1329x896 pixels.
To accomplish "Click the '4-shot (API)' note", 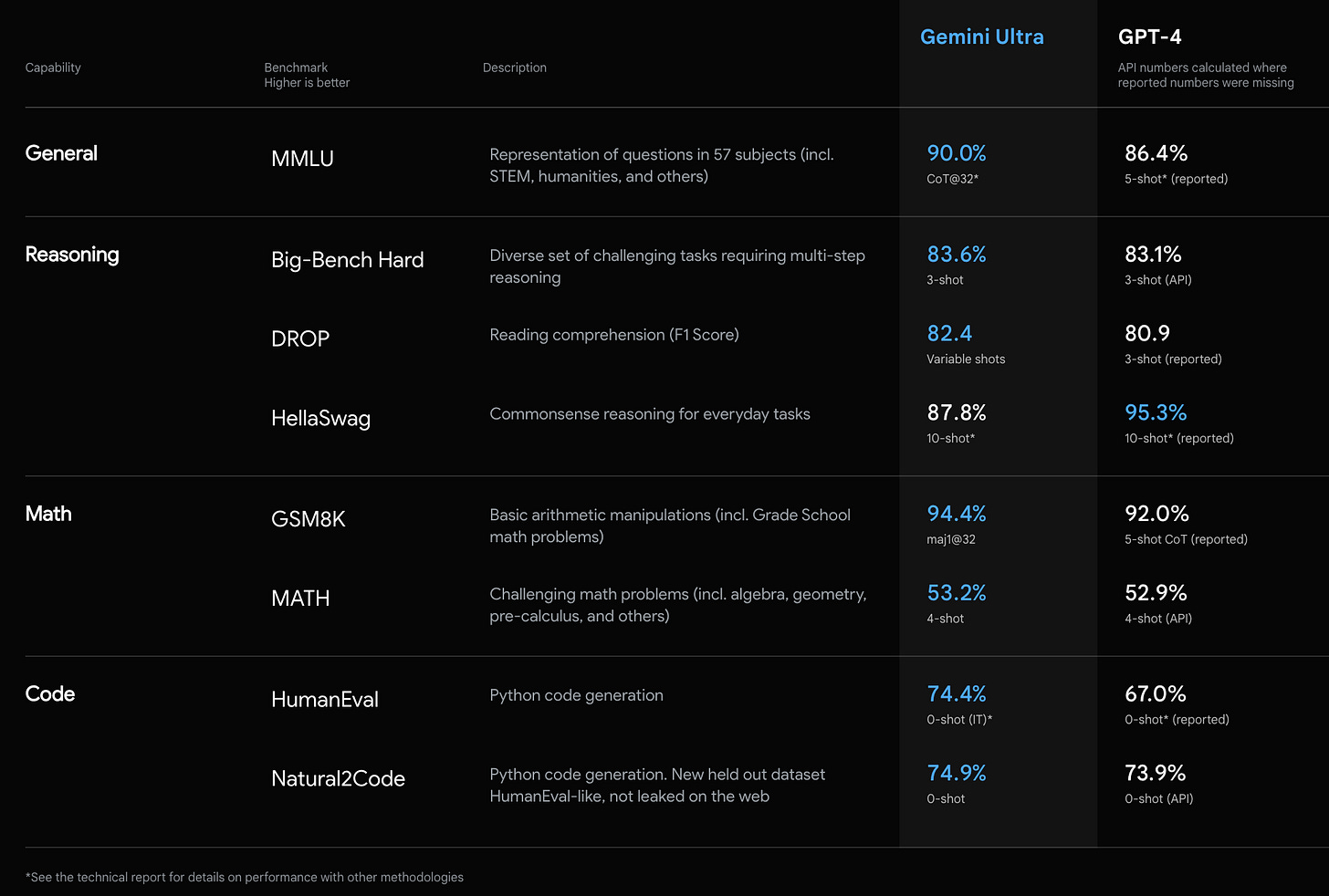I will [1158, 619].
